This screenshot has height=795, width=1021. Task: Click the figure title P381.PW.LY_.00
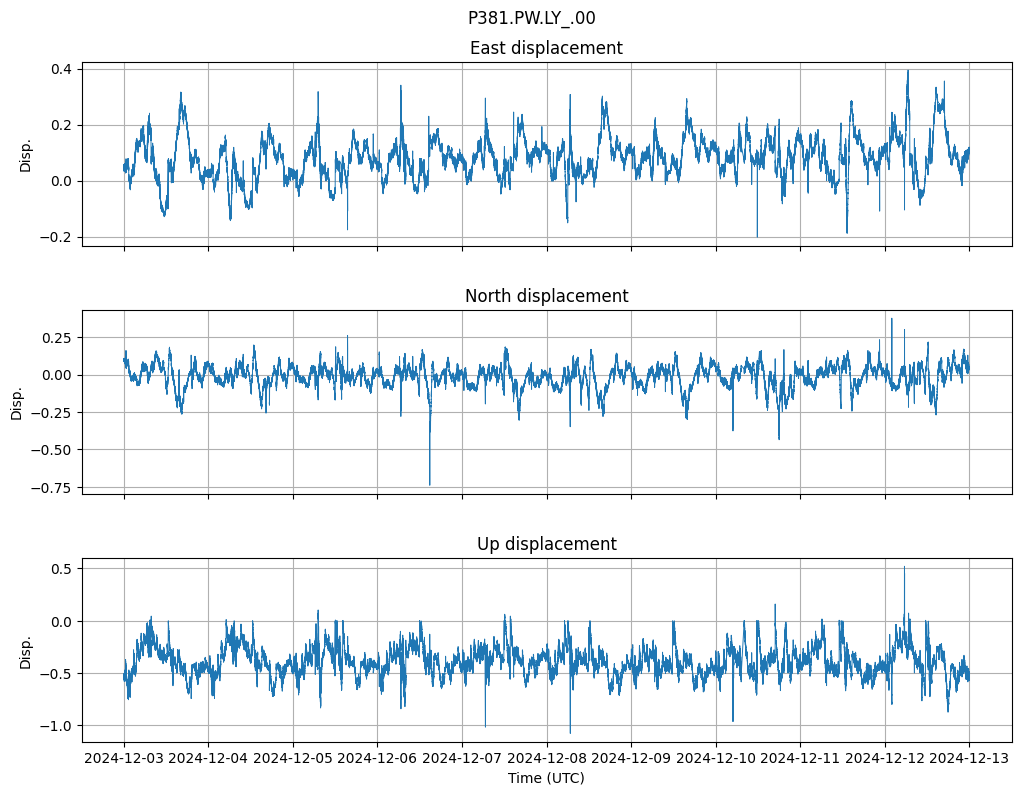[x=531, y=18]
